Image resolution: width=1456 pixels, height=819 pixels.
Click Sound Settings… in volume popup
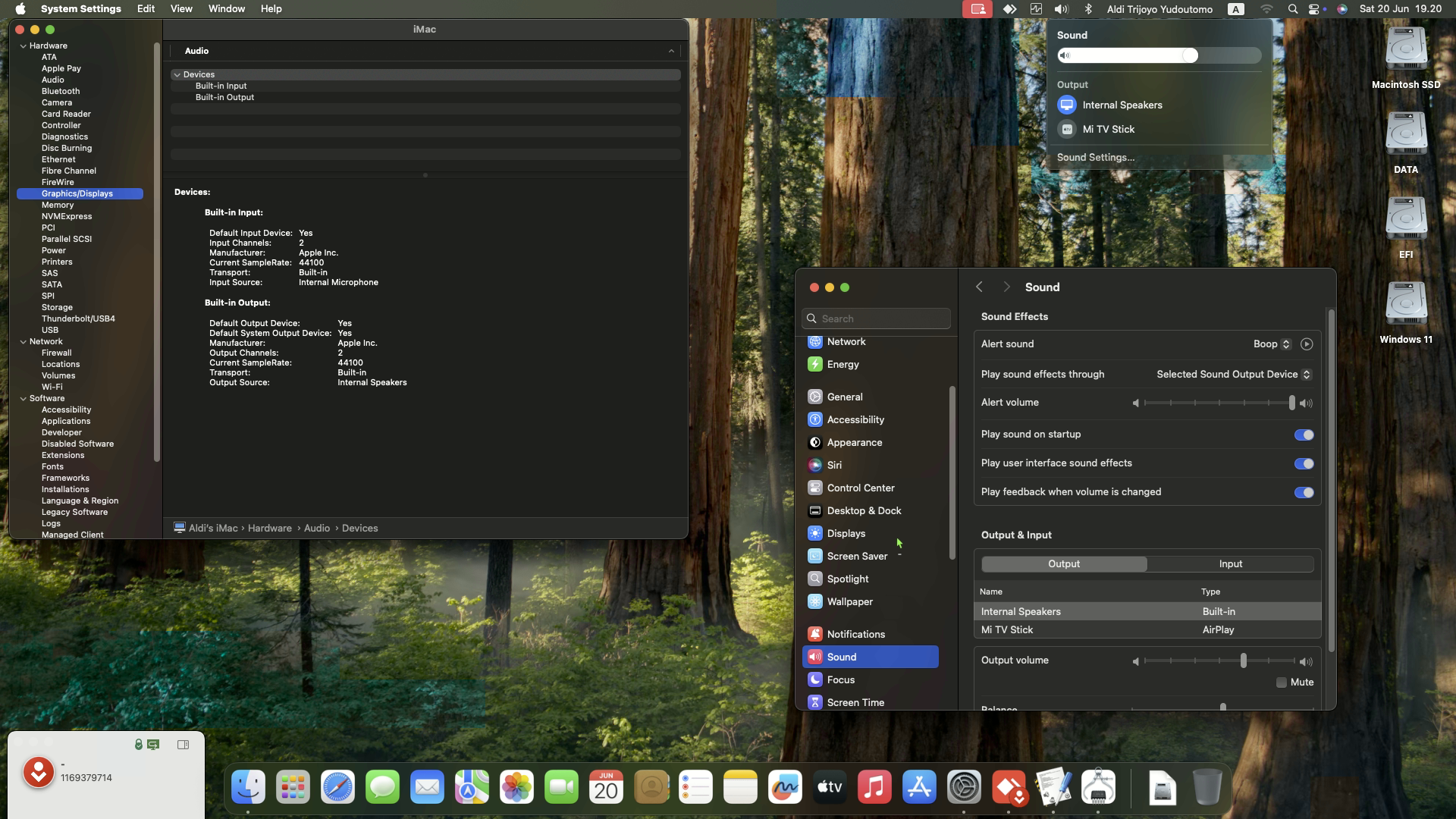point(1095,157)
